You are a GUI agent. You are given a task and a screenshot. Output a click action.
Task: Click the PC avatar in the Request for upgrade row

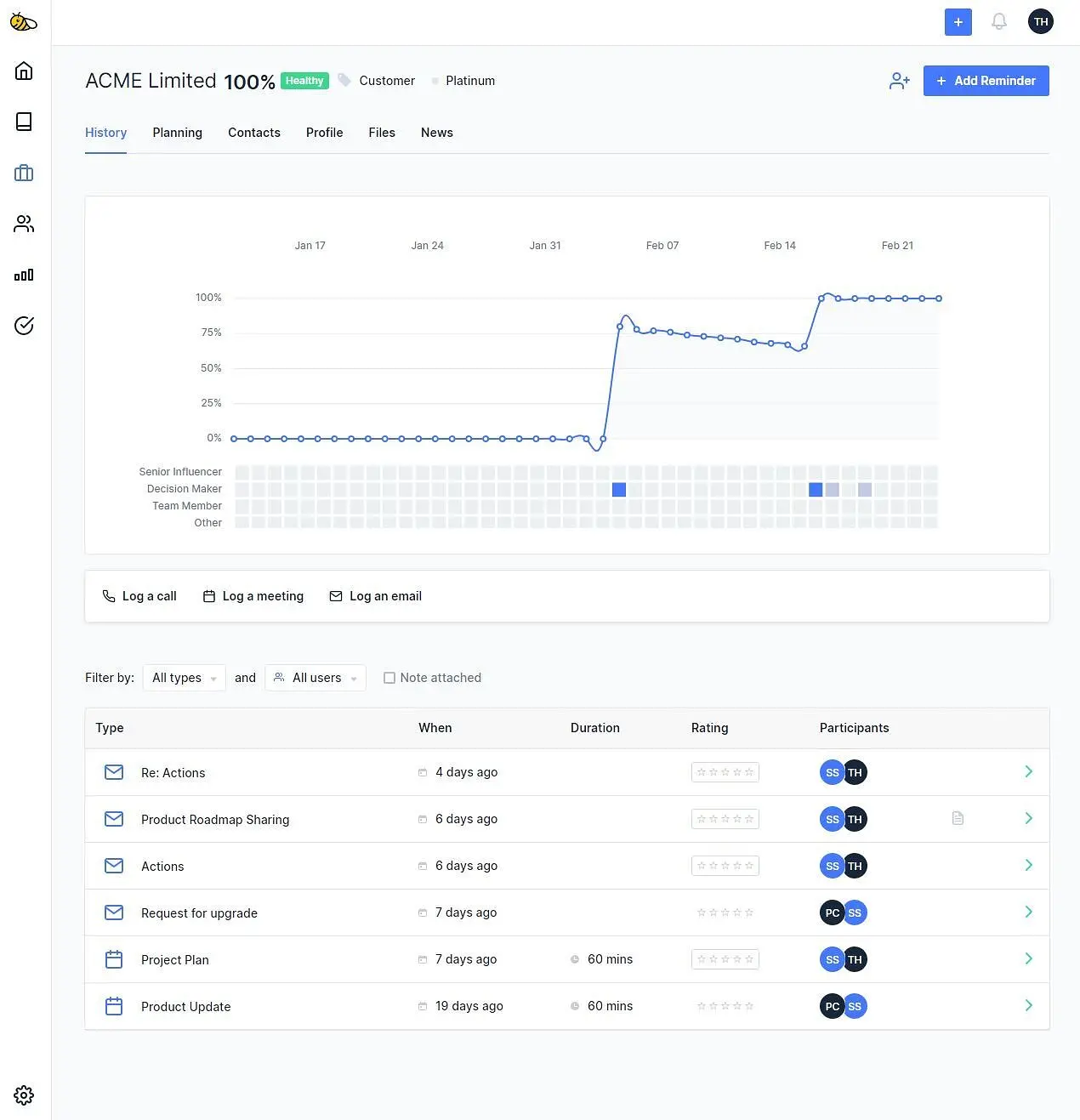832,912
